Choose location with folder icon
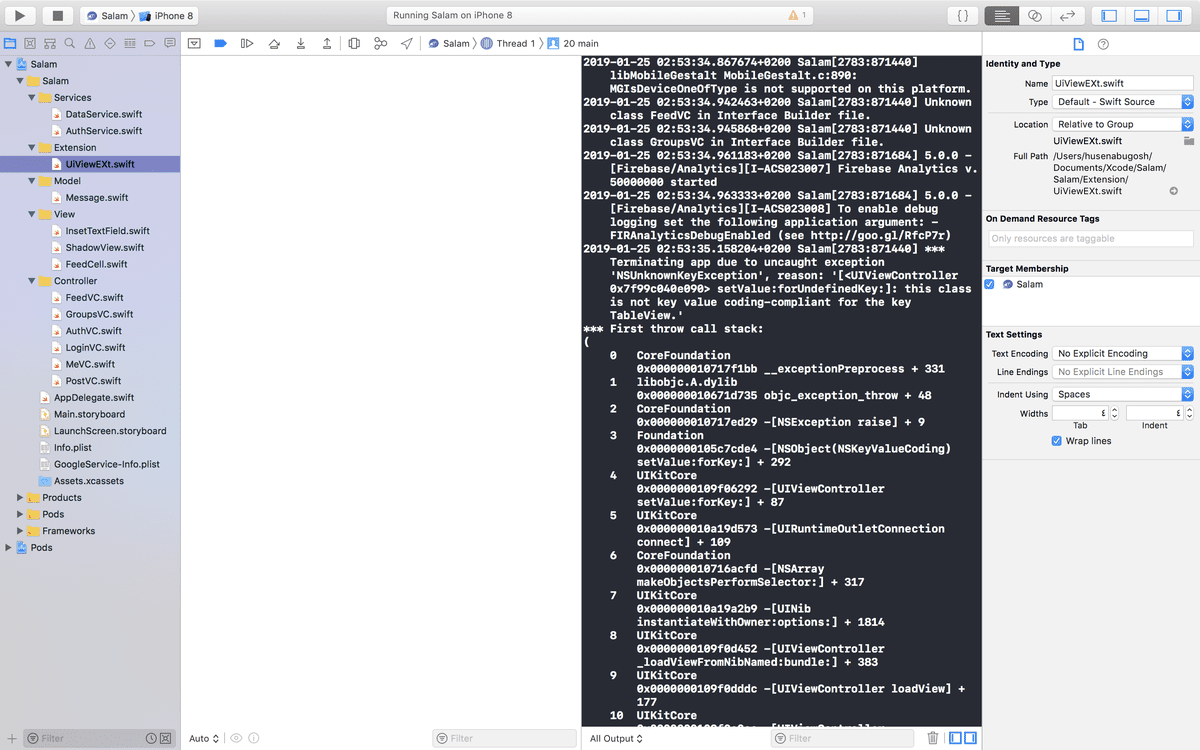This screenshot has height=750, width=1200. coord(1188,141)
